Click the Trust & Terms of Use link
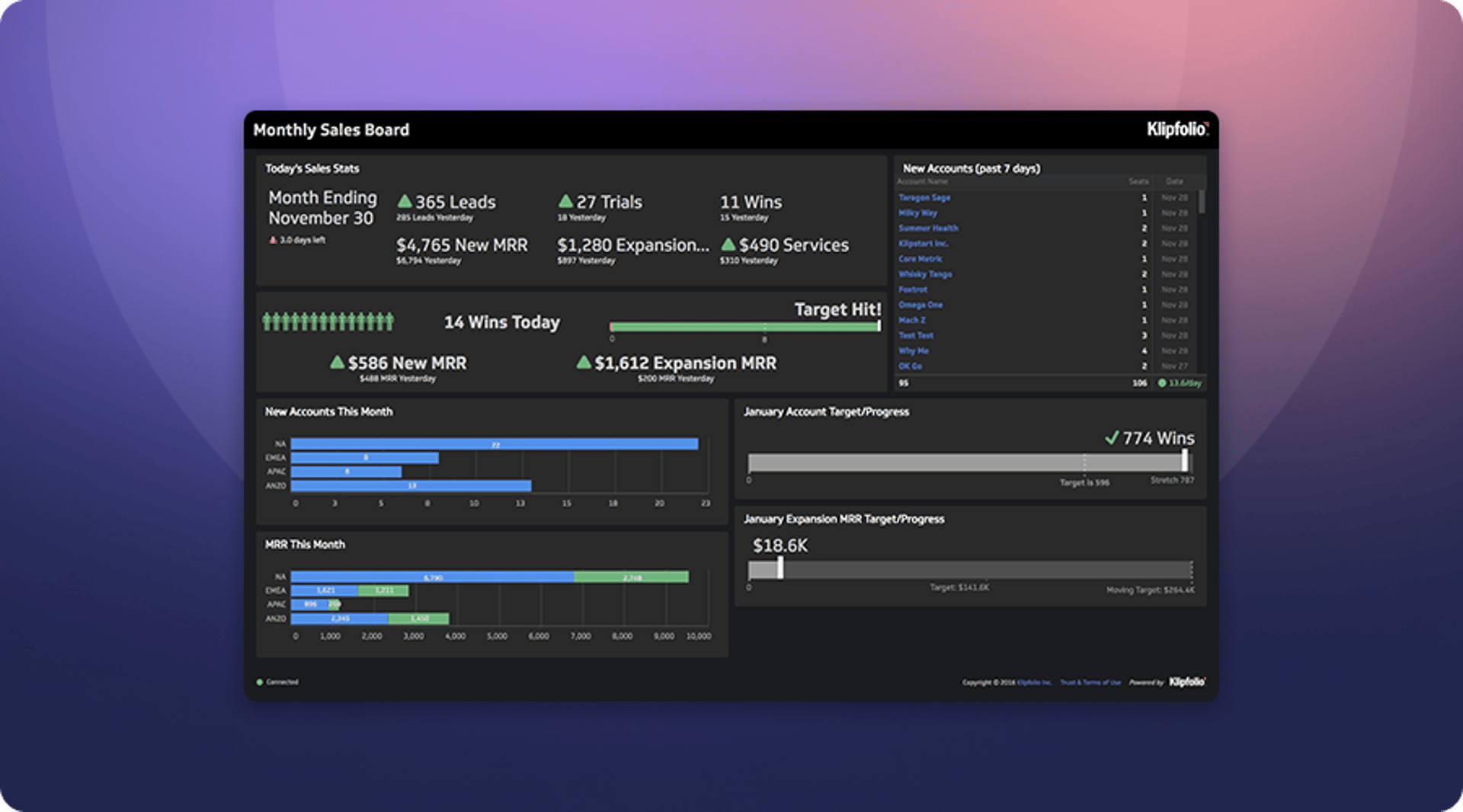The width and height of the screenshot is (1463, 812). click(1090, 682)
